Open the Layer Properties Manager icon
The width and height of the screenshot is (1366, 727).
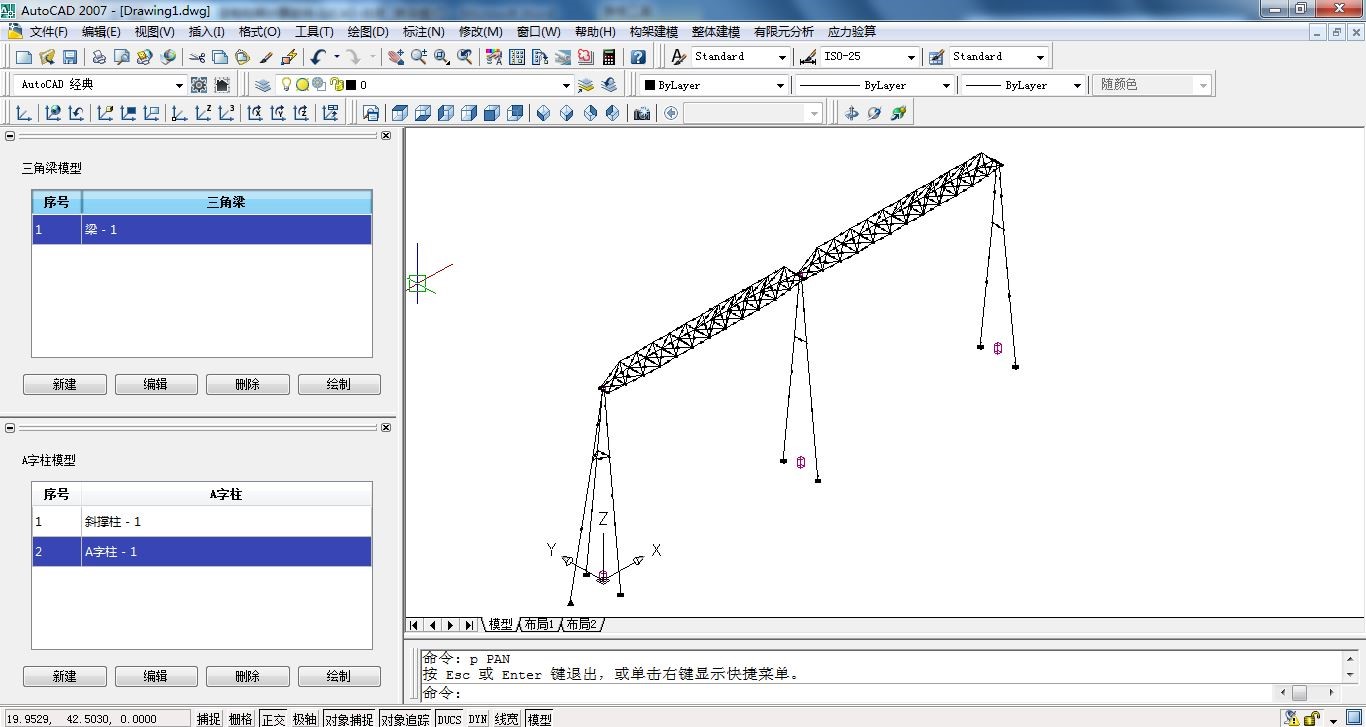(263, 85)
